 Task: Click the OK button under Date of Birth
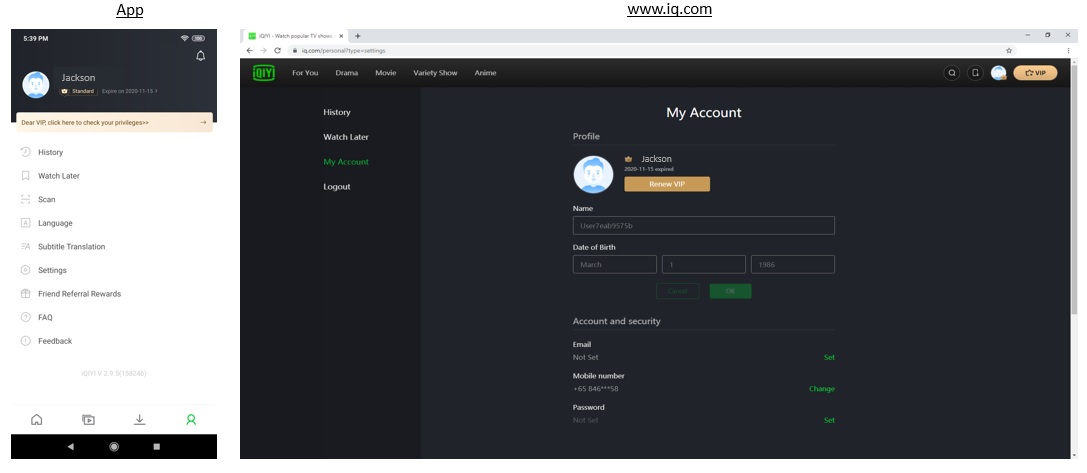(730, 291)
